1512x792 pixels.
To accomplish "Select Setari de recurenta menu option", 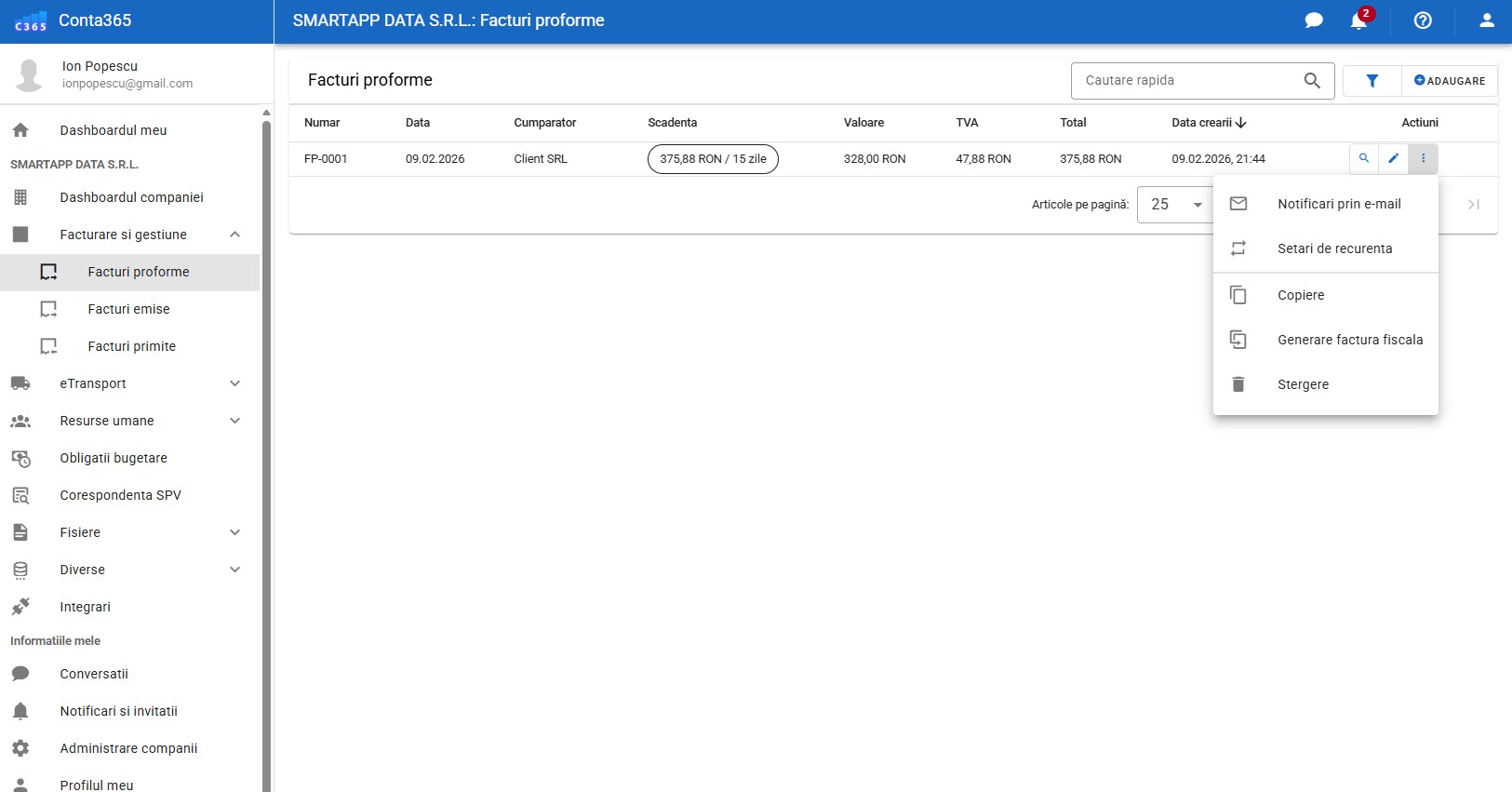I will (x=1334, y=248).
